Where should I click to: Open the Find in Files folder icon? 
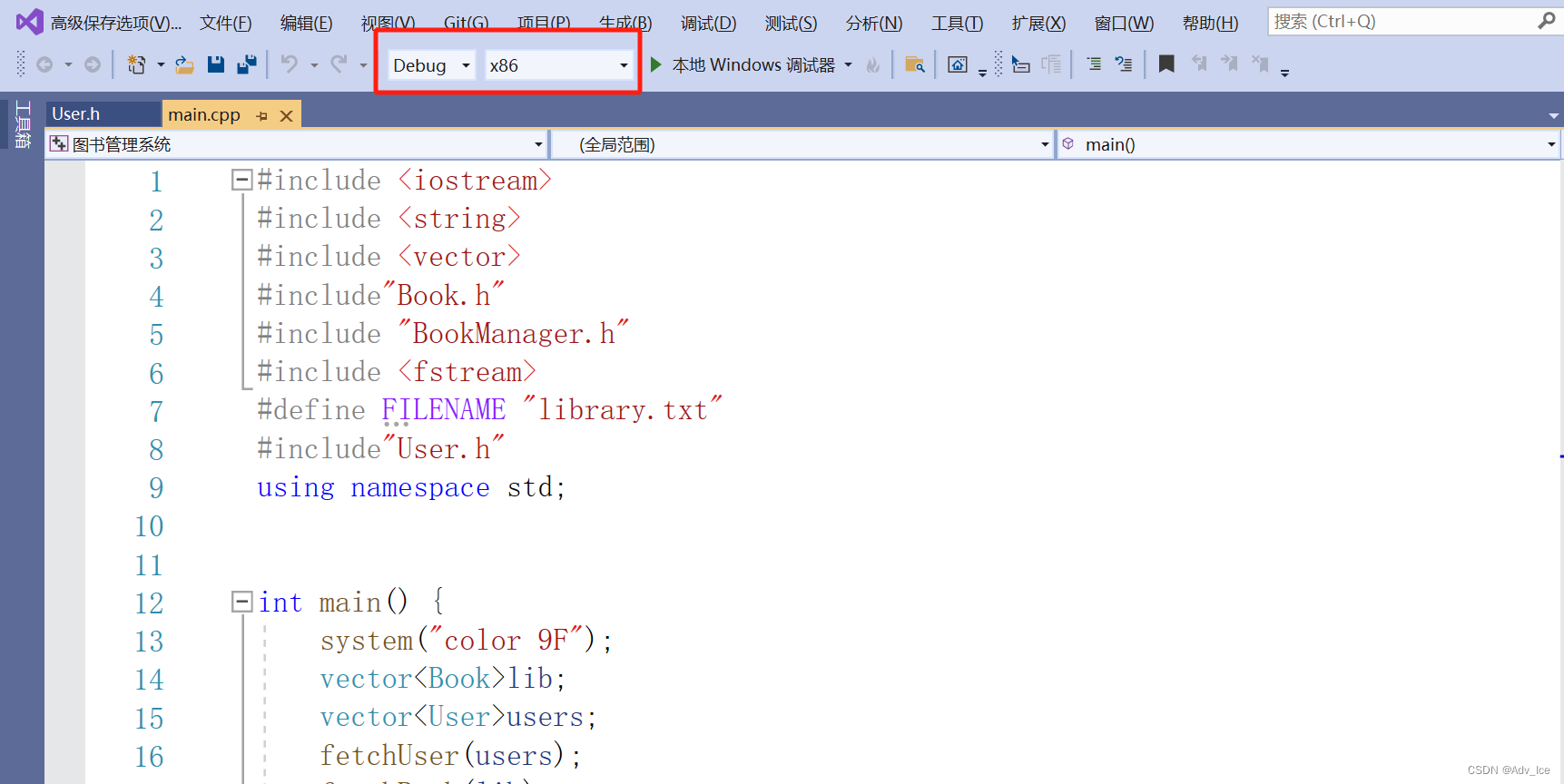pyautogui.click(x=915, y=64)
